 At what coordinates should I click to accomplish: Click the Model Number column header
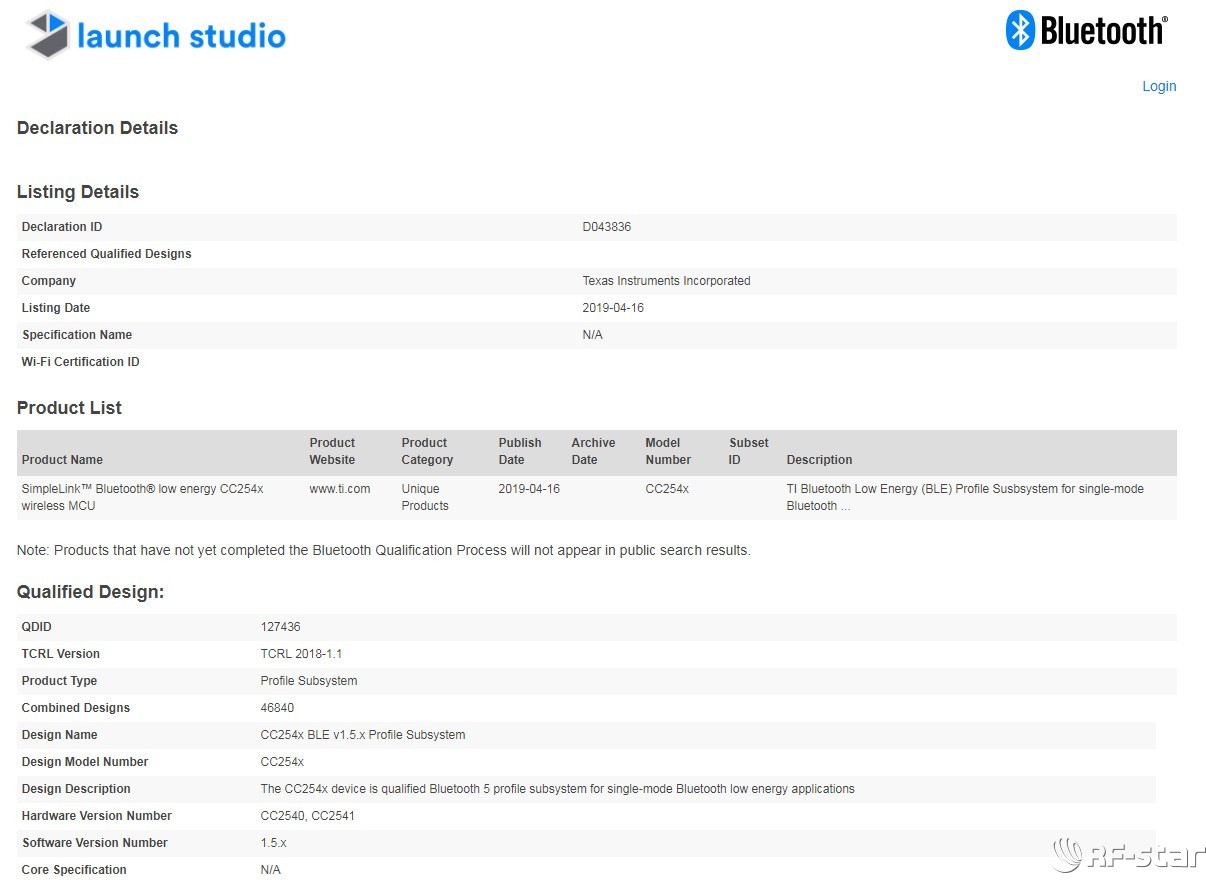click(x=669, y=451)
